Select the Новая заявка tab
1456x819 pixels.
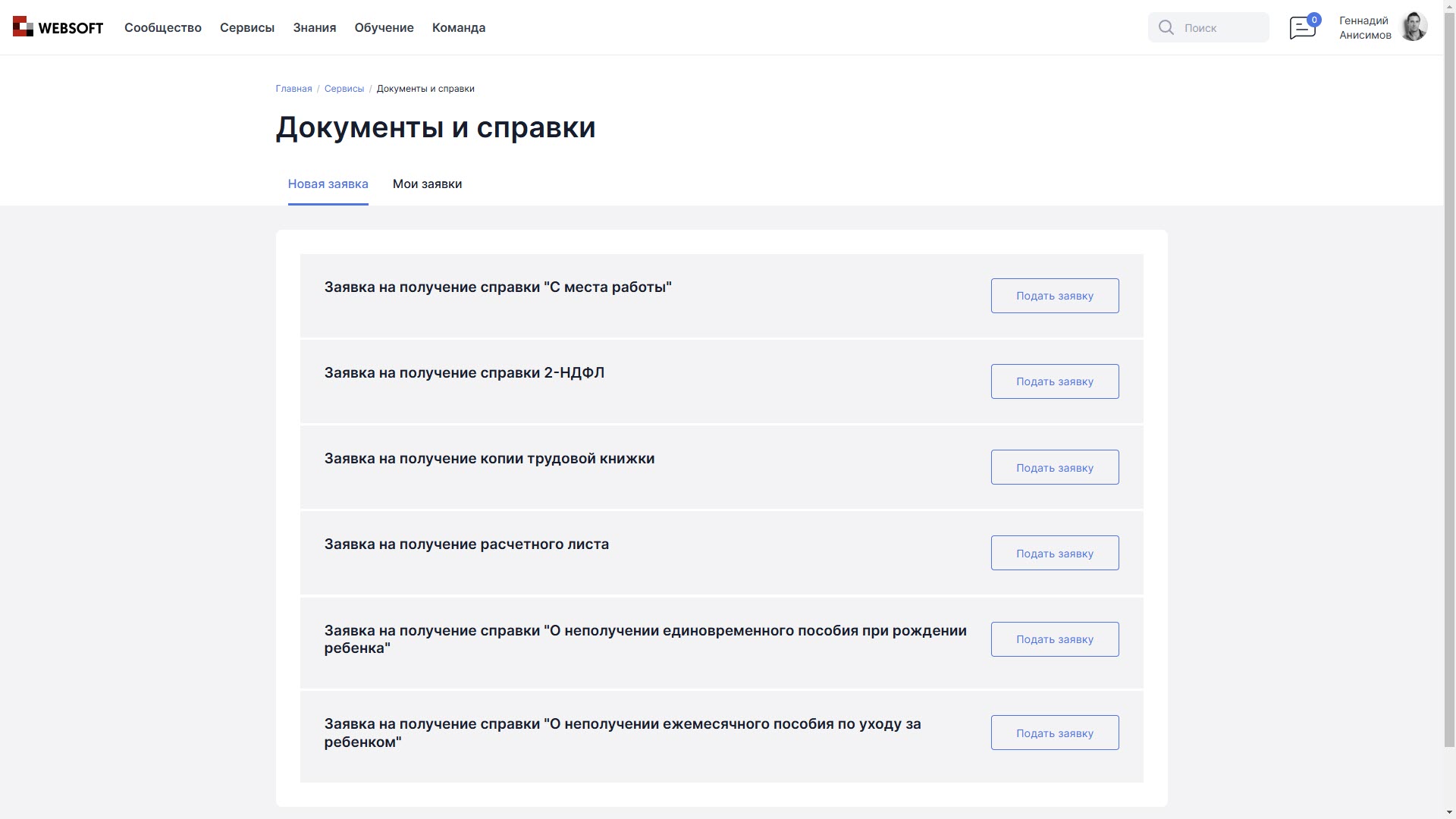tap(328, 184)
